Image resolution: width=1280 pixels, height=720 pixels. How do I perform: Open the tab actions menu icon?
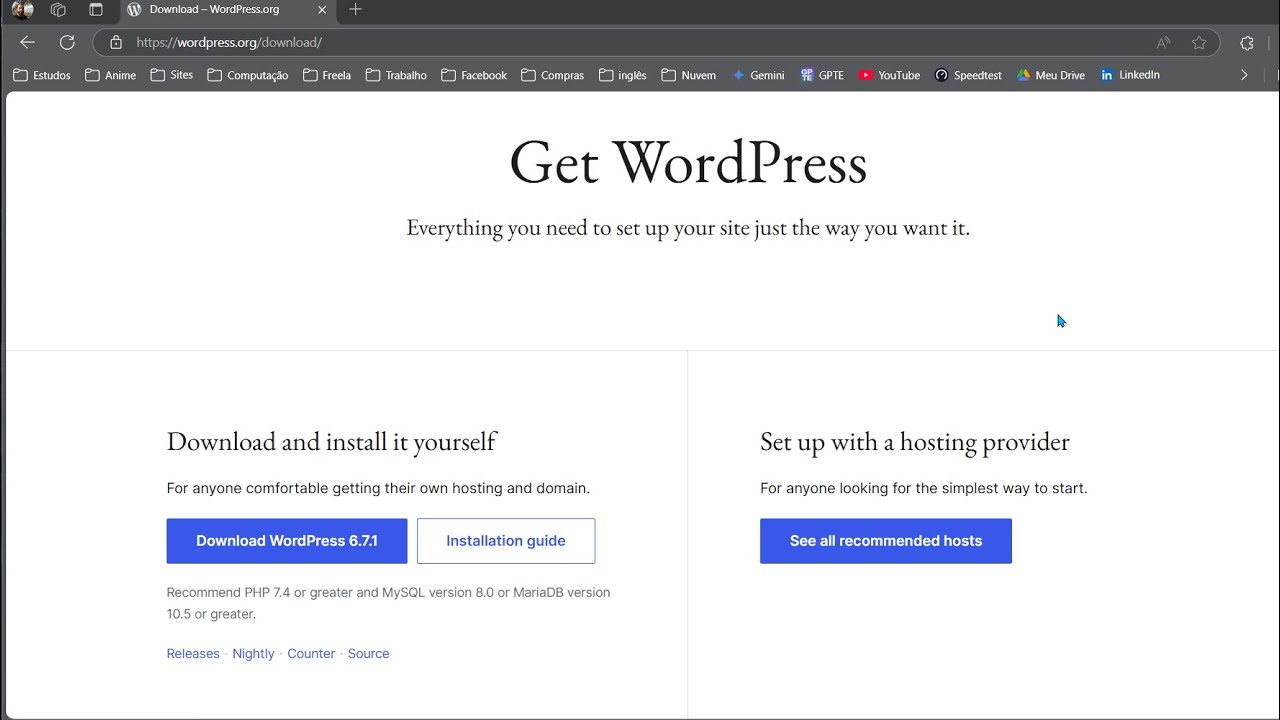[x=96, y=10]
